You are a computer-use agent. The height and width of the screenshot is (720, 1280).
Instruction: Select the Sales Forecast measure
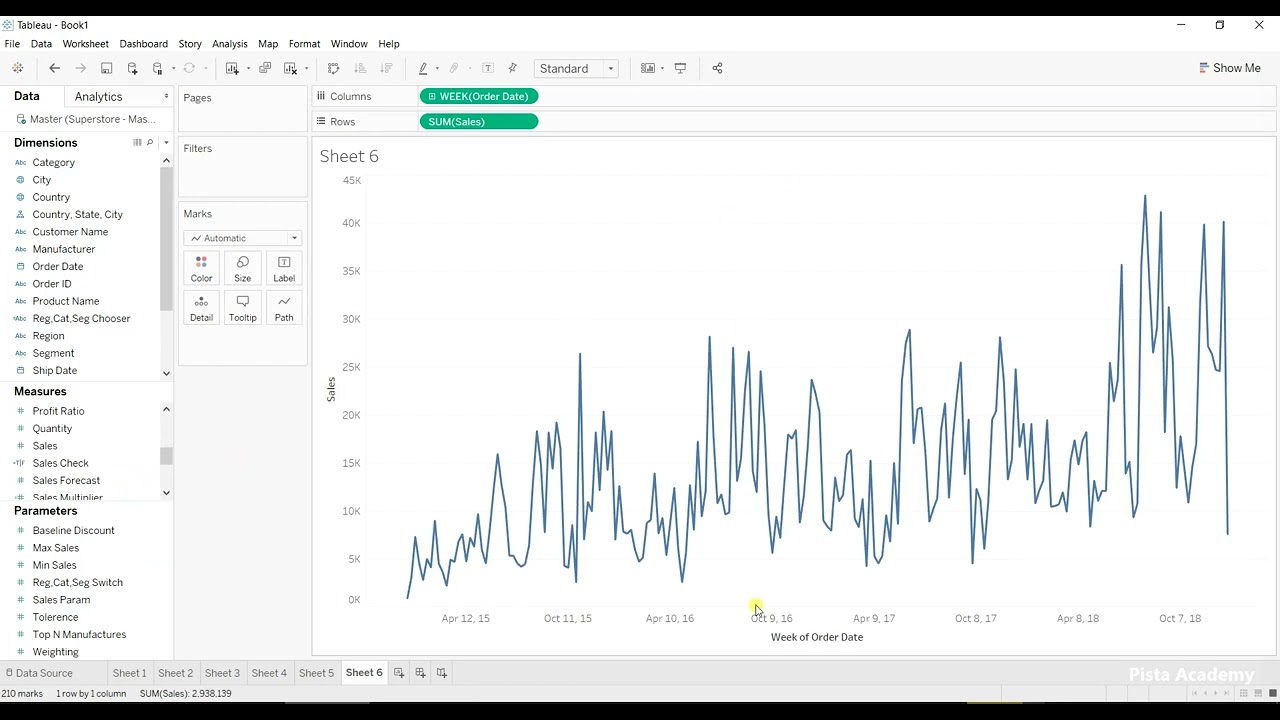[x=66, y=480]
